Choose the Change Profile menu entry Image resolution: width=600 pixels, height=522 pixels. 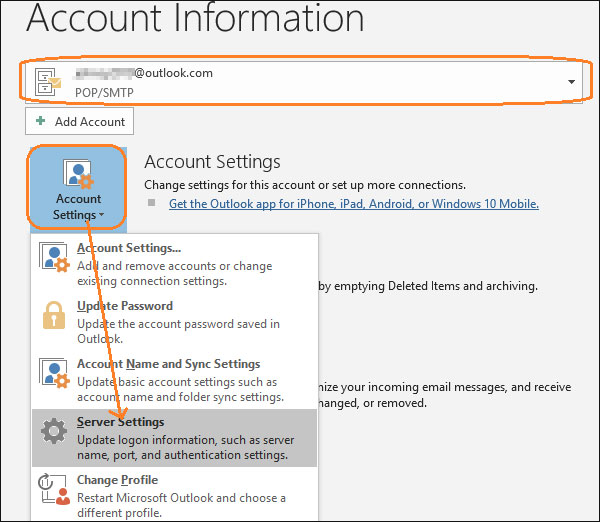(174, 495)
